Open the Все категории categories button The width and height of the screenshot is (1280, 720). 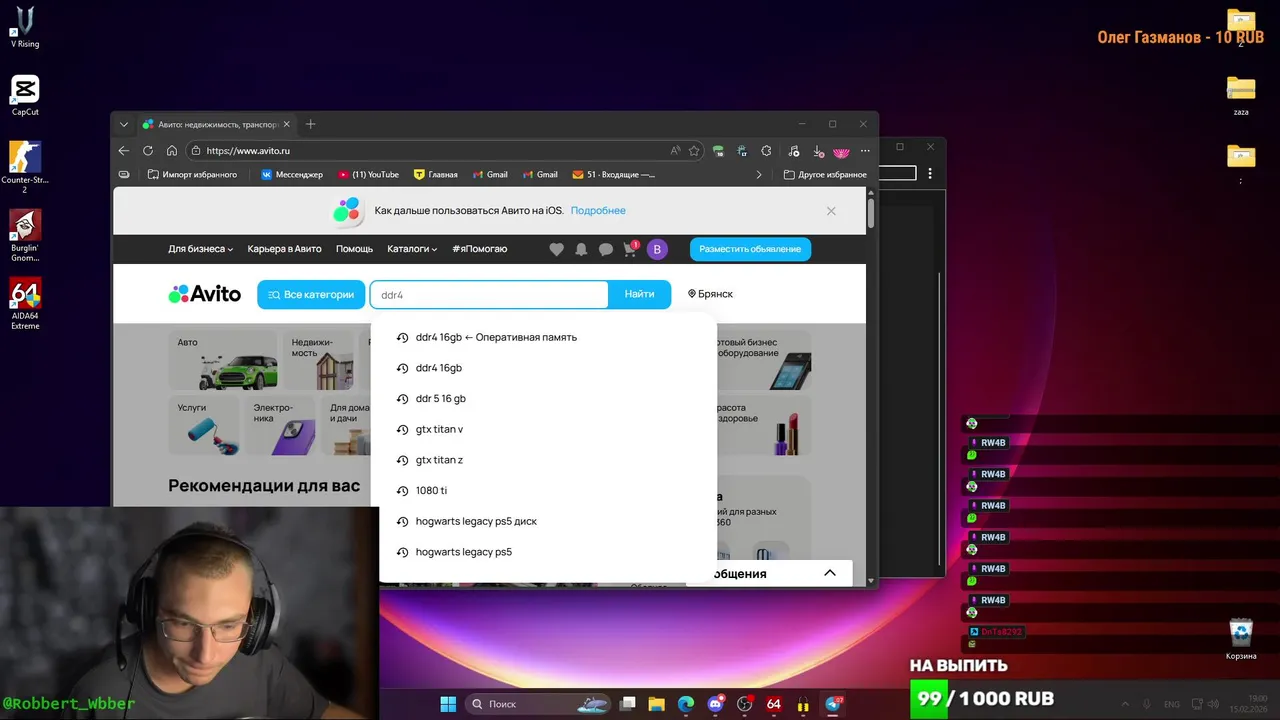(x=311, y=294)
